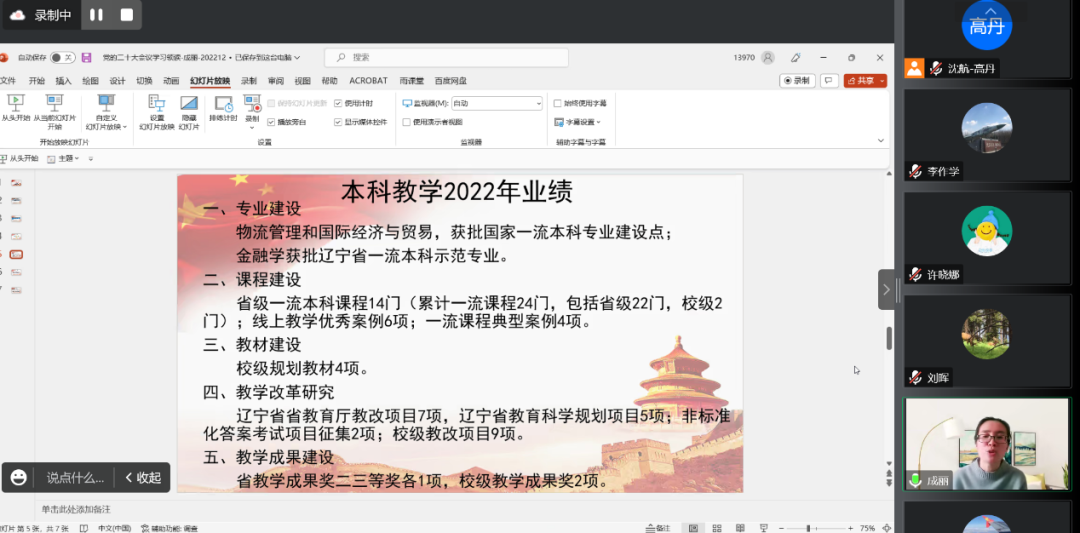Click the 共享 share button
Viewport: 1080px width, 533px height.
pyautogui.click(x=865, y=81)
